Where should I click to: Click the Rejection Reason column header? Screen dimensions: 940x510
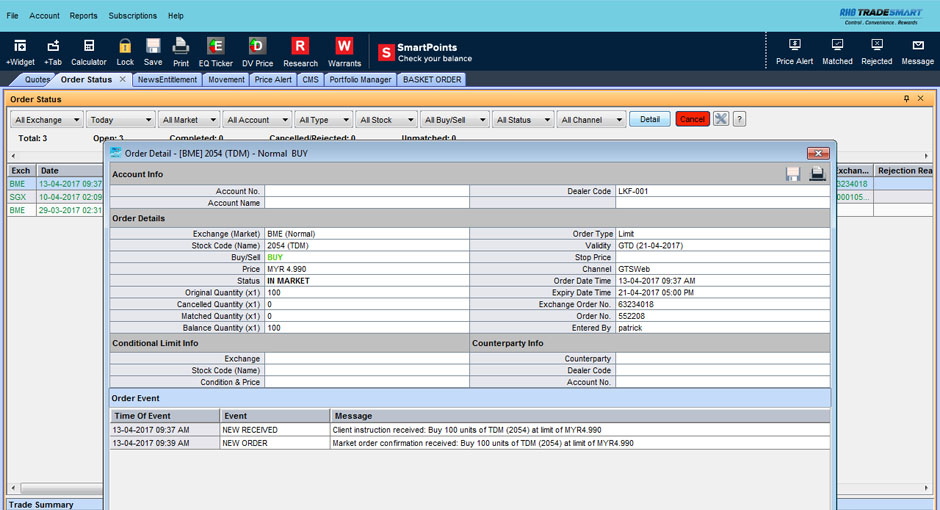(x=903, y=171)
